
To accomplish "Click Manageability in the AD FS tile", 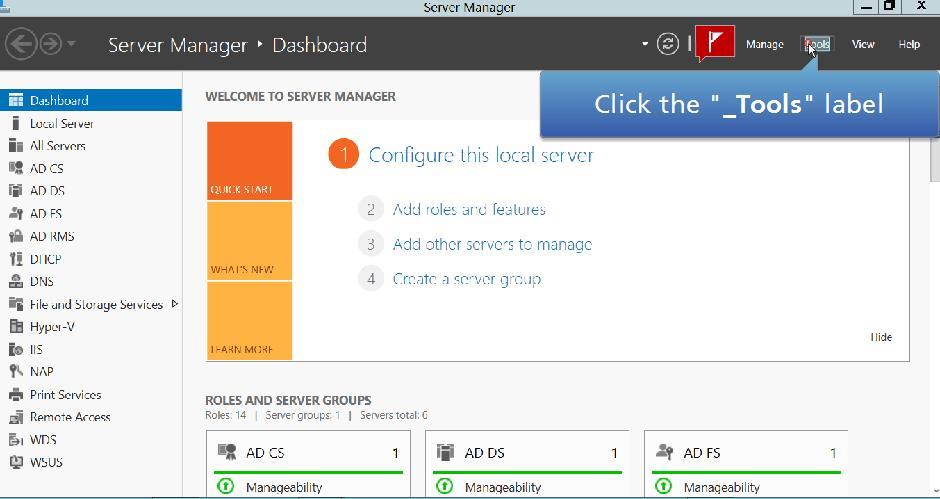I will [x=721, y=487].
